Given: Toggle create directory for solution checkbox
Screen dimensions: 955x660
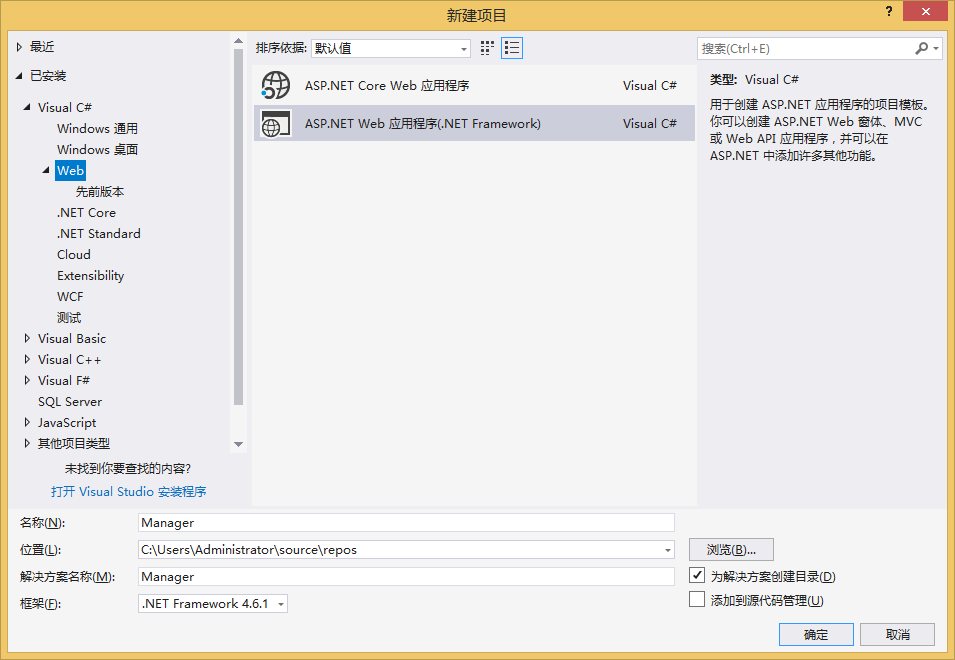Looking at the screenshot, I should click(x=697, y=575).
